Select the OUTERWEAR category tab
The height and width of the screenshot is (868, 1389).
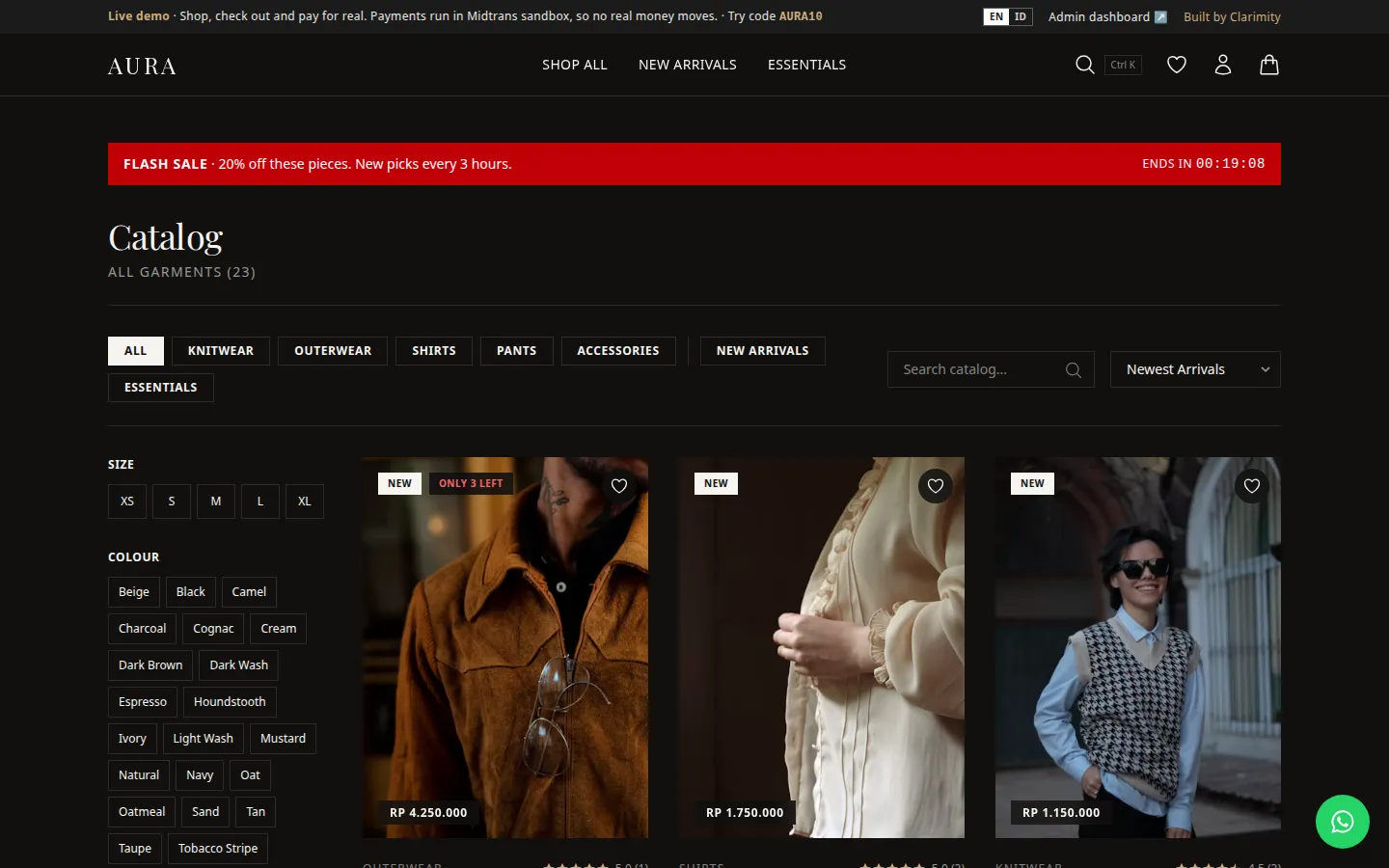pyautogui.click(x=333, y=351)
